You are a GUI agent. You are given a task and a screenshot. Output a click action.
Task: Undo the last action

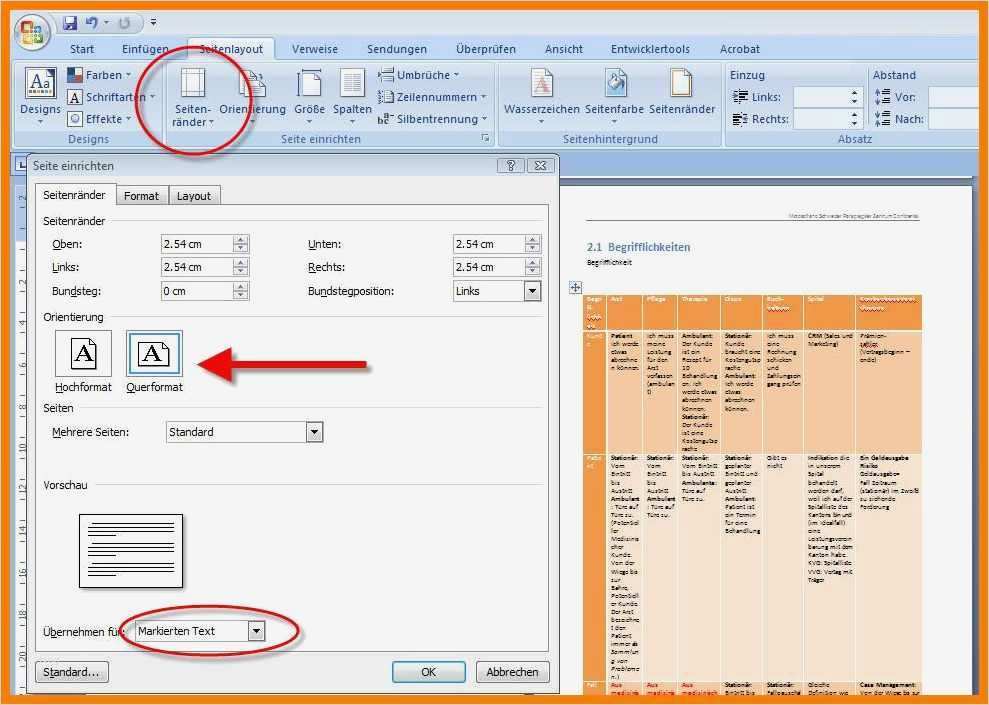92,23
